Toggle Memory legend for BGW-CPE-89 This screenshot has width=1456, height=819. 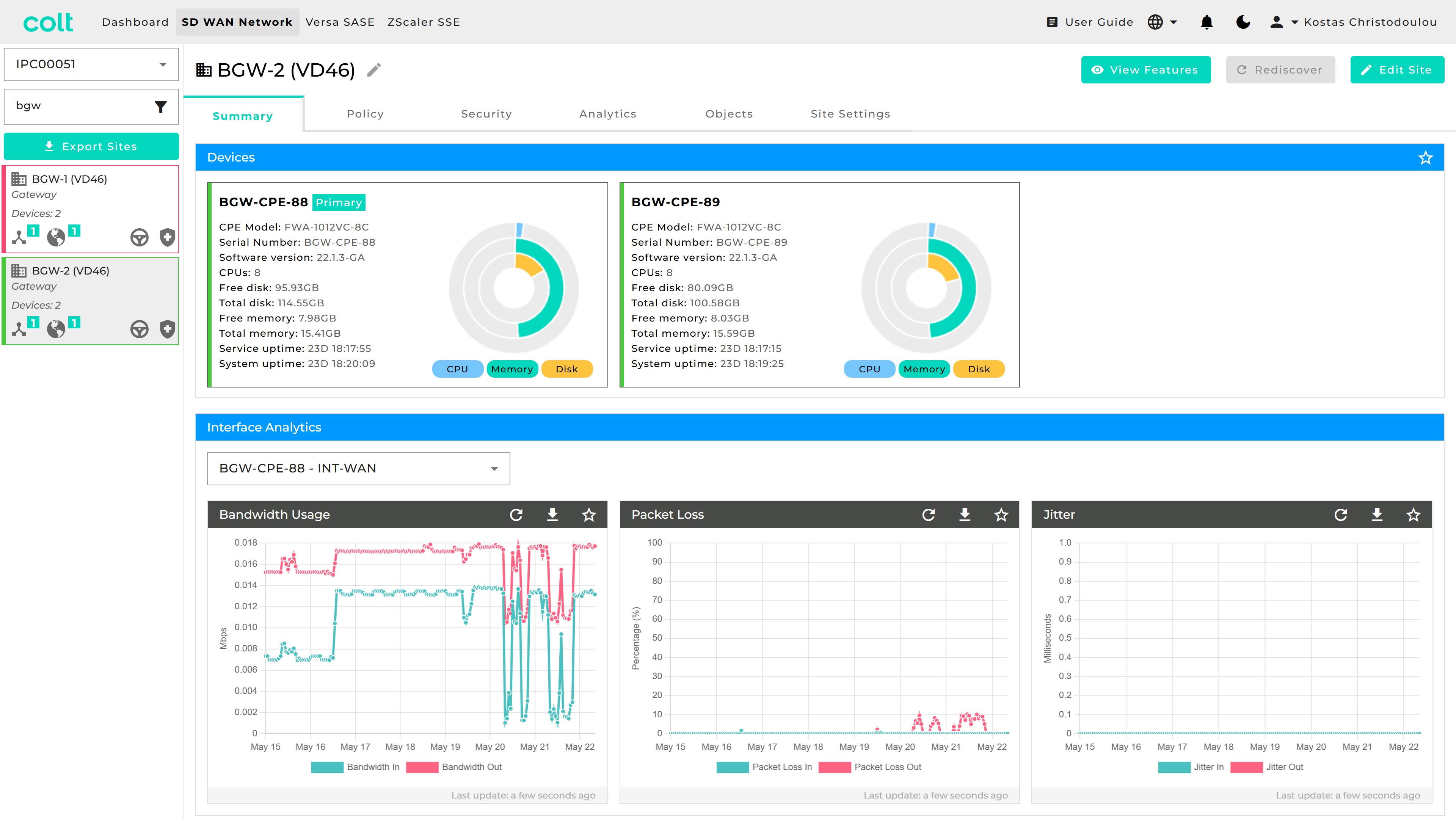(x=924, y=369)
